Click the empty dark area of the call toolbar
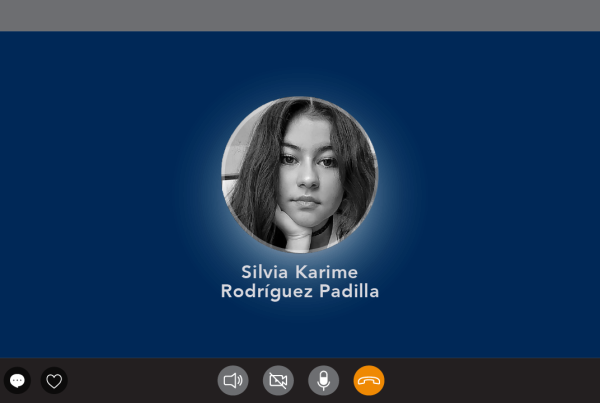Screen dimensions: 600x403 point(490,380)
